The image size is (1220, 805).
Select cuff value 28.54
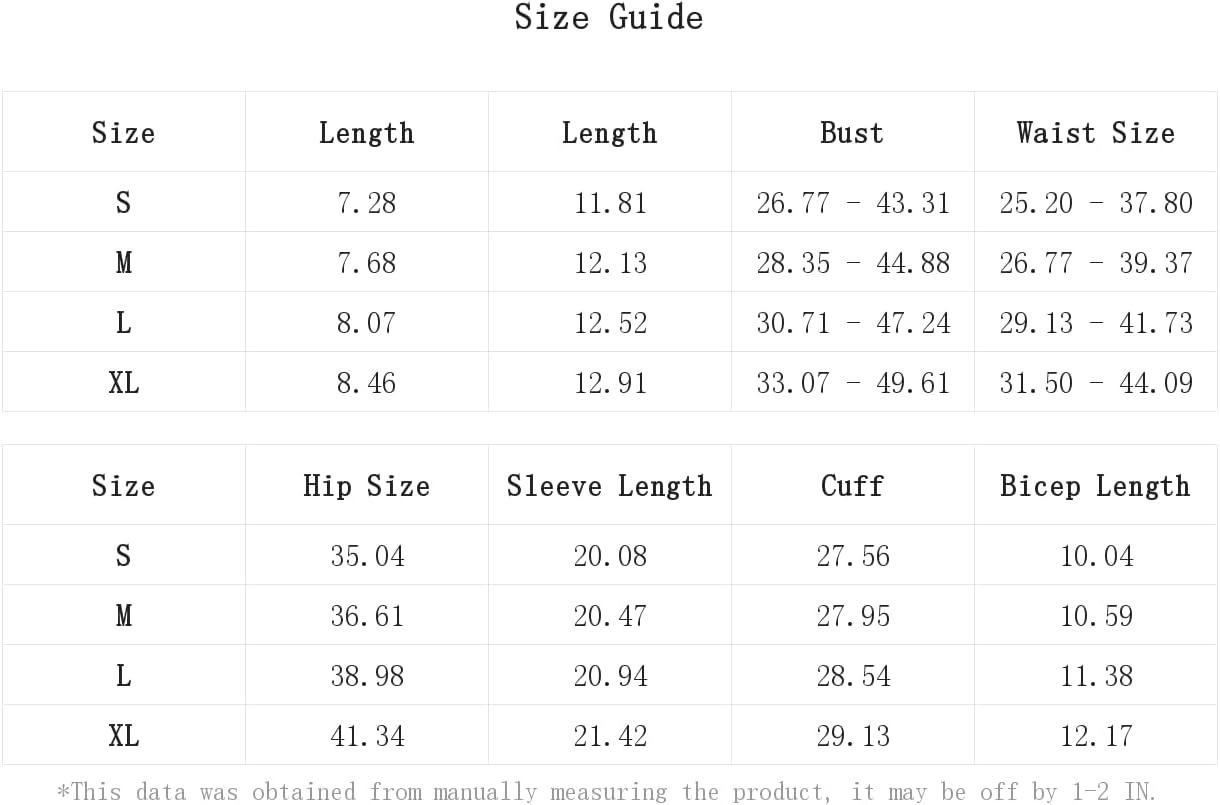[853, 676]
